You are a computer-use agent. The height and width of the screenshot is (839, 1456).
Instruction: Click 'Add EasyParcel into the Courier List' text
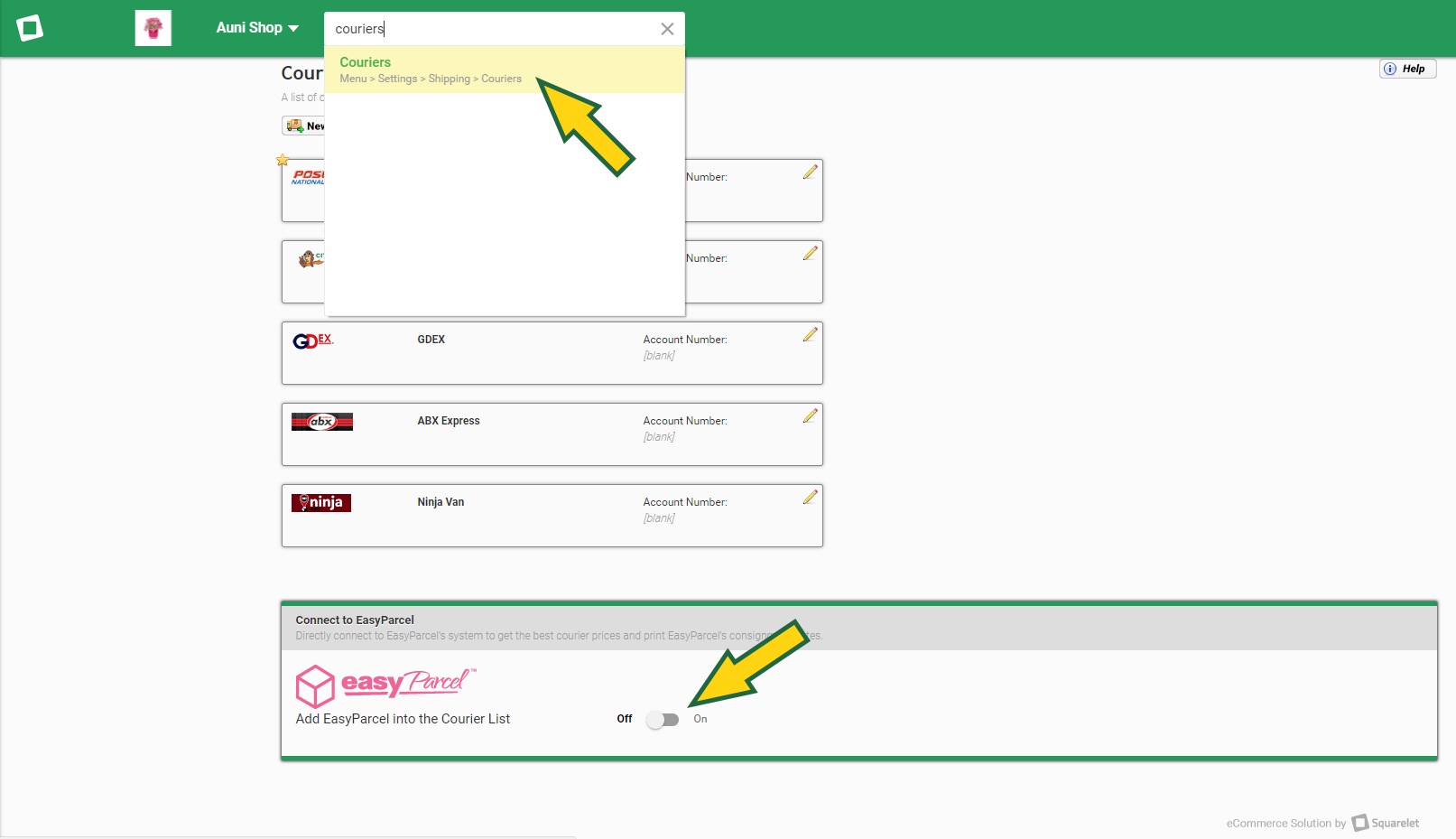403,719
